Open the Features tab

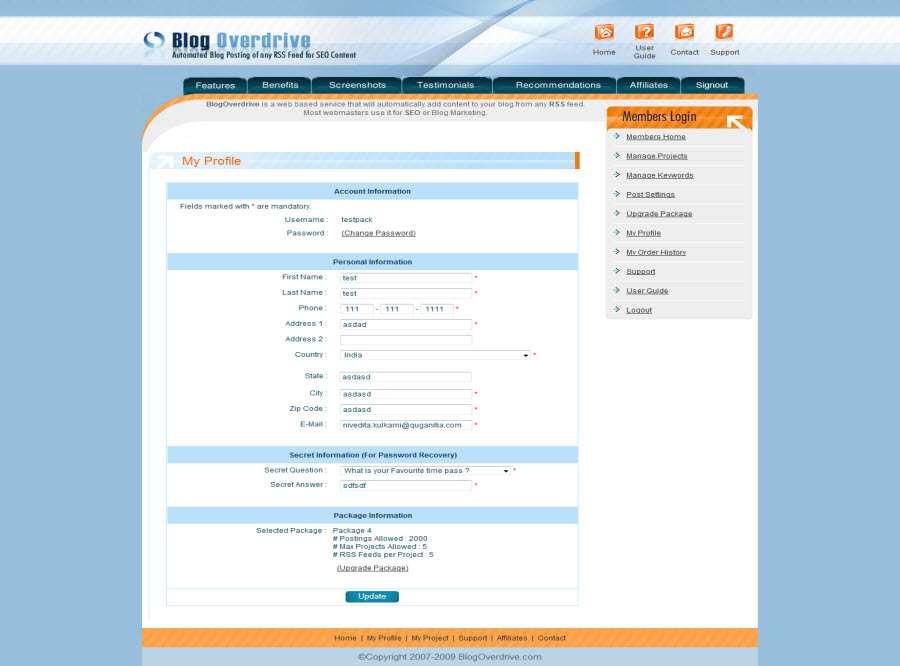[215, 86]
